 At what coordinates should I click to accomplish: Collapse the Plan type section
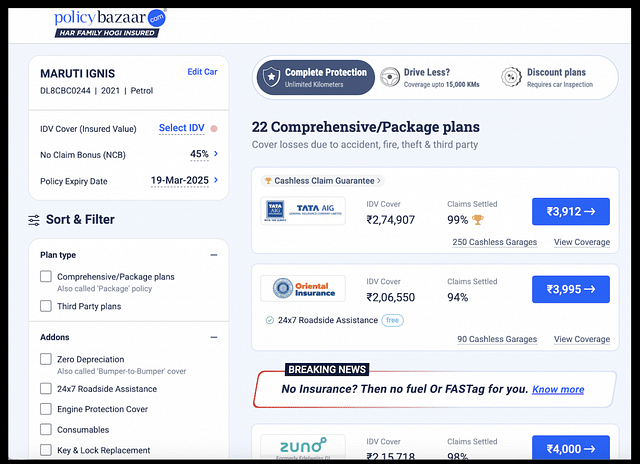coord(213,255)
